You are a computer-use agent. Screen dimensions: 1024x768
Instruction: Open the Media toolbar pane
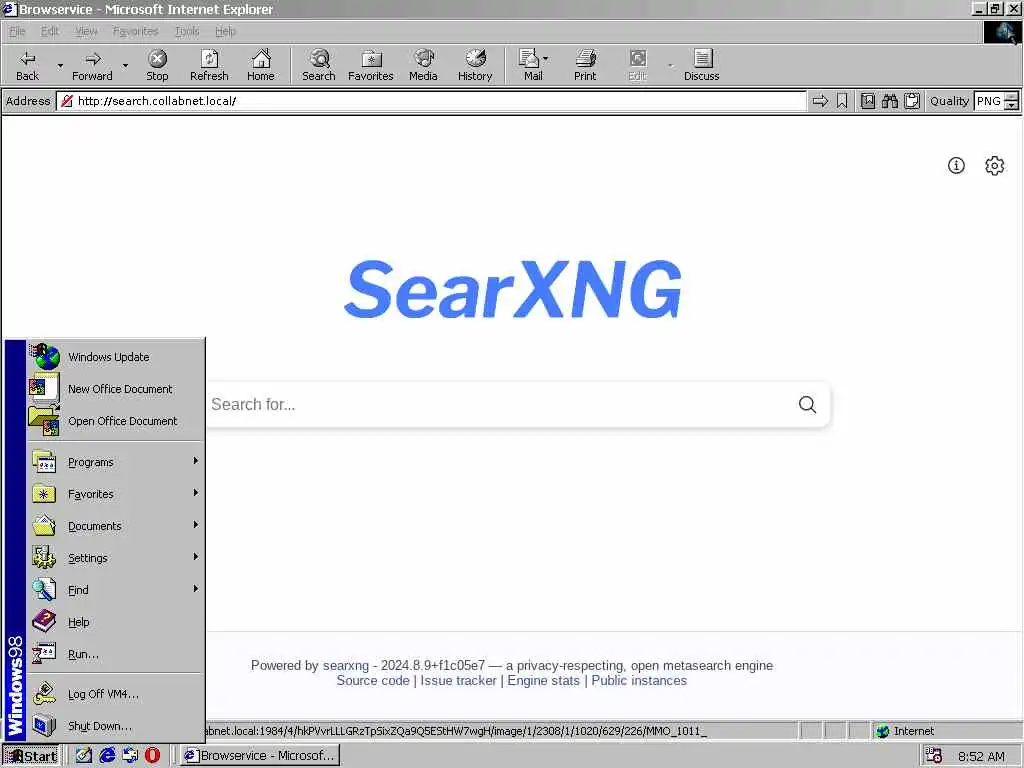pyautogui.click(x=423, y=65)
